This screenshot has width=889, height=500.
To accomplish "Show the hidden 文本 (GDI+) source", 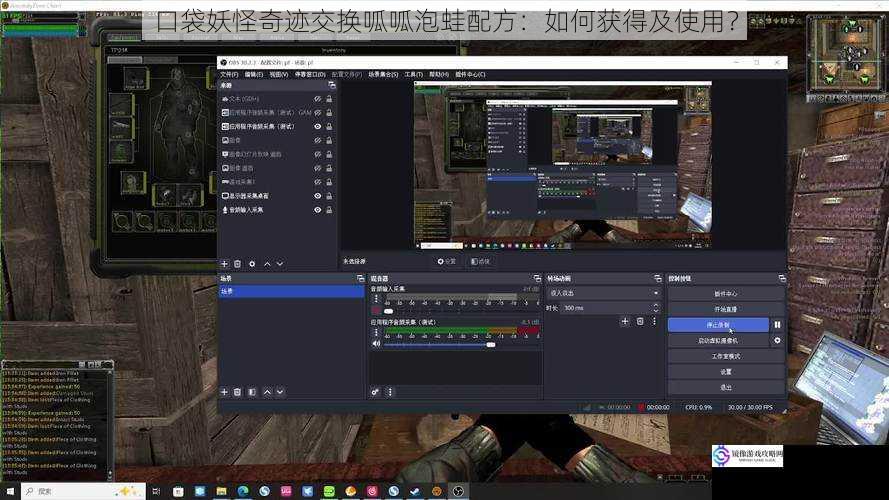I will pyautogui.click(x=318, y=99).
